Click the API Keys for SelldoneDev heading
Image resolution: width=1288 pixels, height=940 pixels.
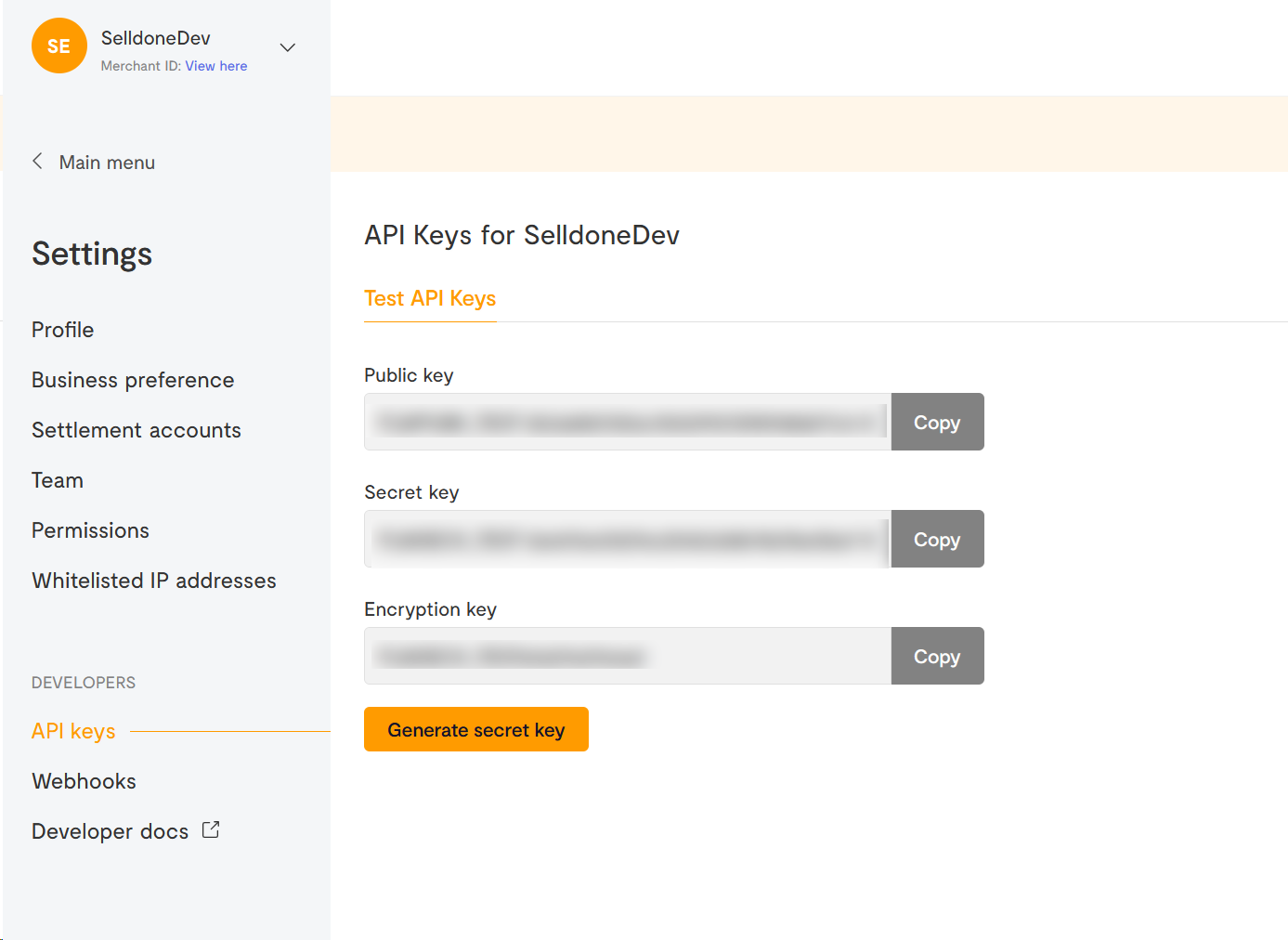[x=522, y=235]
